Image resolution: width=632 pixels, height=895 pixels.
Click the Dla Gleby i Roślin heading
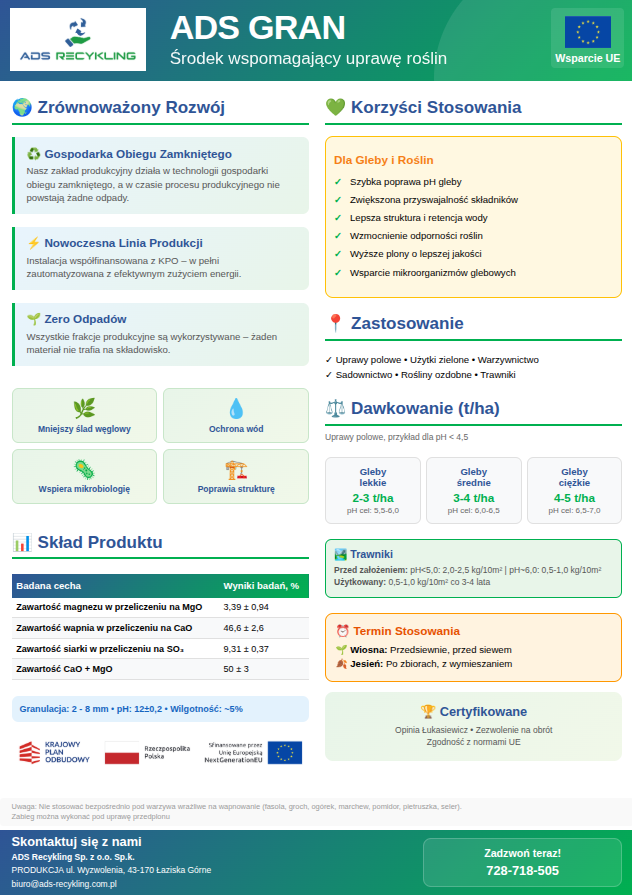(x=384, y=160)
